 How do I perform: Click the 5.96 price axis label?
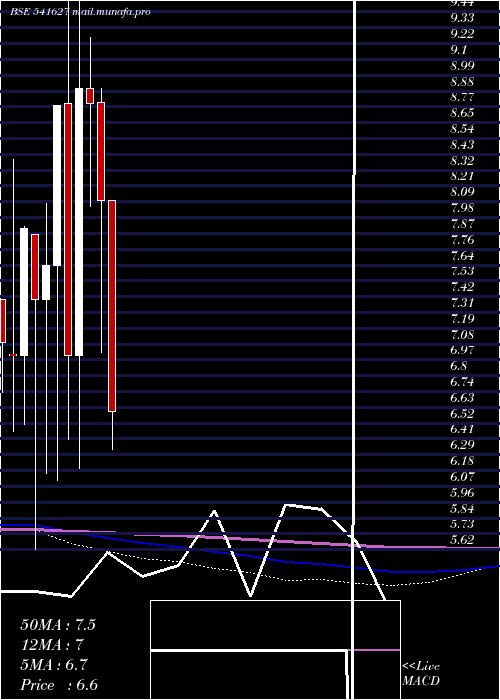pyautogui.click(x=462, y=493)
